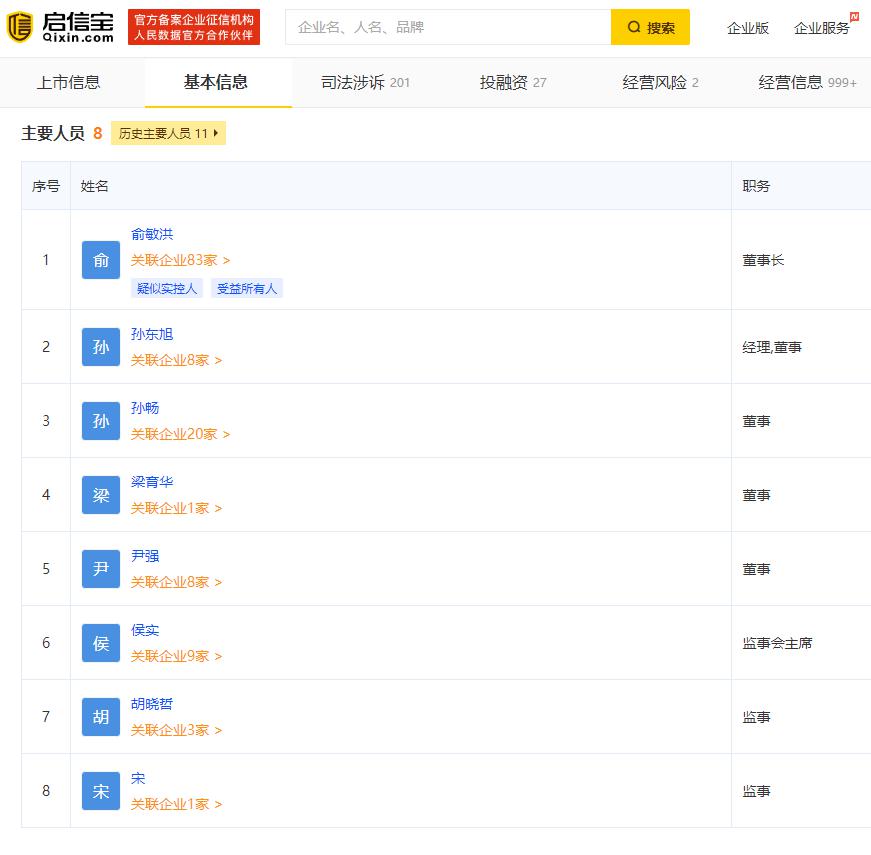Open the 经营风险 tab
The image size is (871, 855).
pos(660,82)
